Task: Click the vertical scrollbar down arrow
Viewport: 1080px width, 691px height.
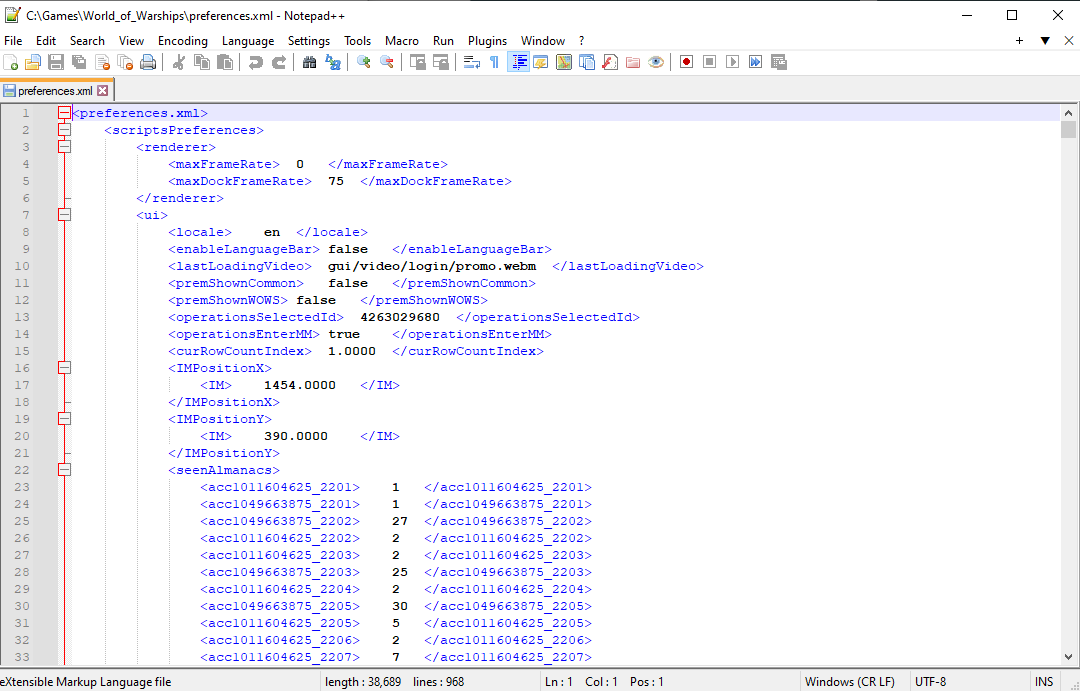Action: tap(1068, 658)
